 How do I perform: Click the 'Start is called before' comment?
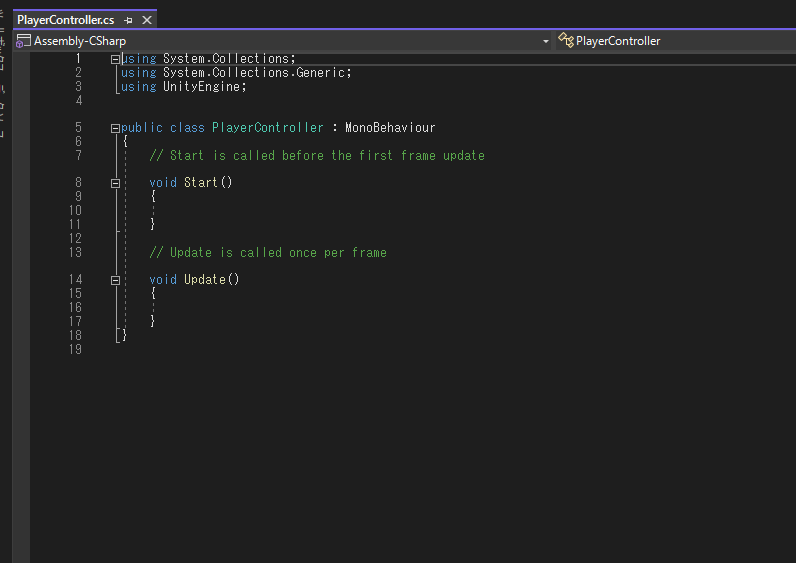pos(317,155)
